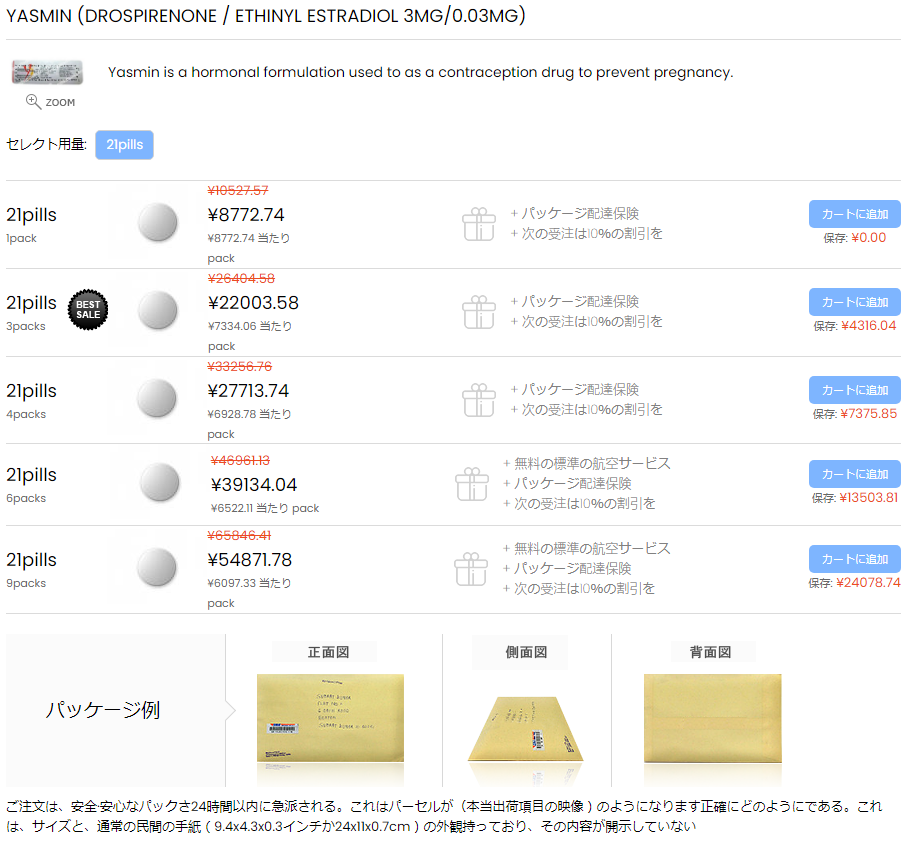
Task: Click the savings amount ¥0.00
Action: point(868,238)
